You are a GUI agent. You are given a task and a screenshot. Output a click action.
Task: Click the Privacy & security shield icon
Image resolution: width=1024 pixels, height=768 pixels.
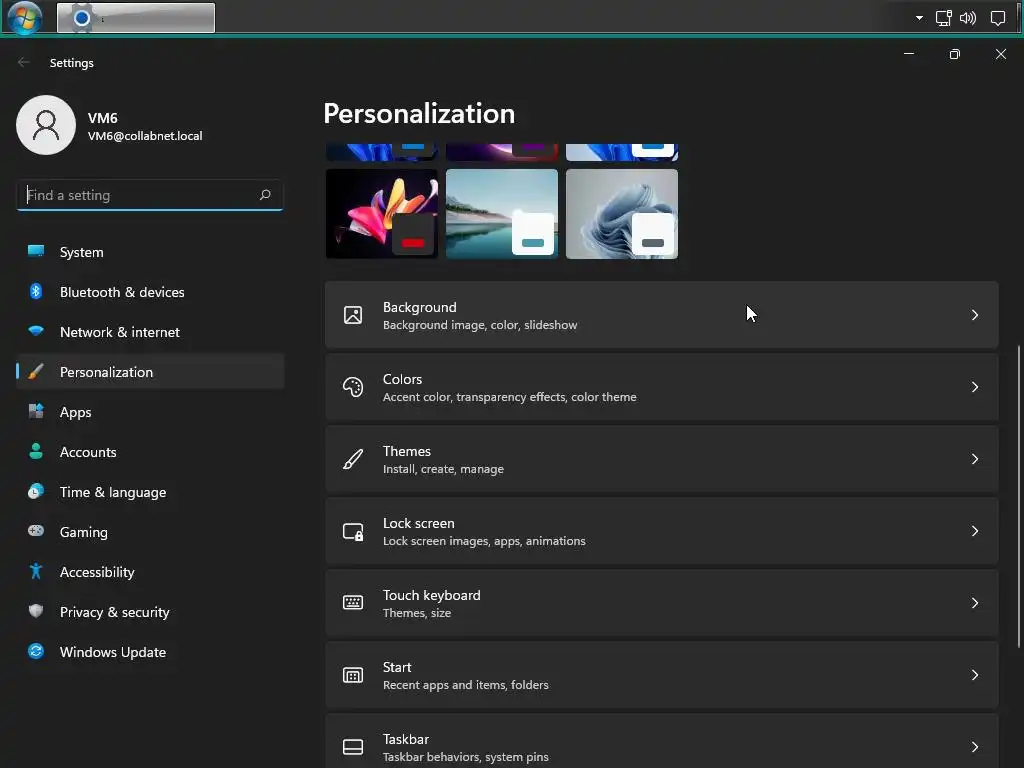(36, 611)
